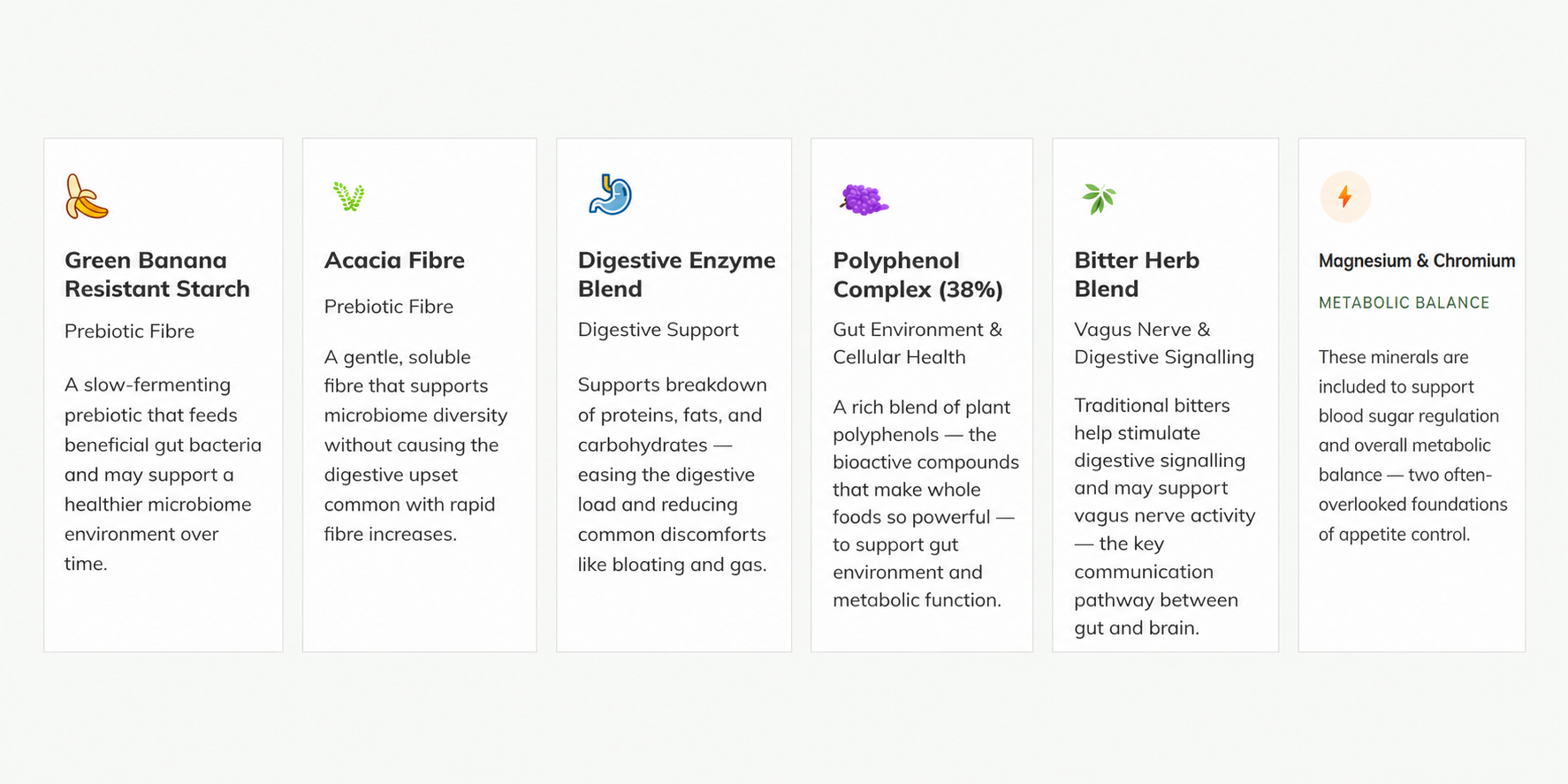Click the Digestive Support subtitle

[658, 329]
